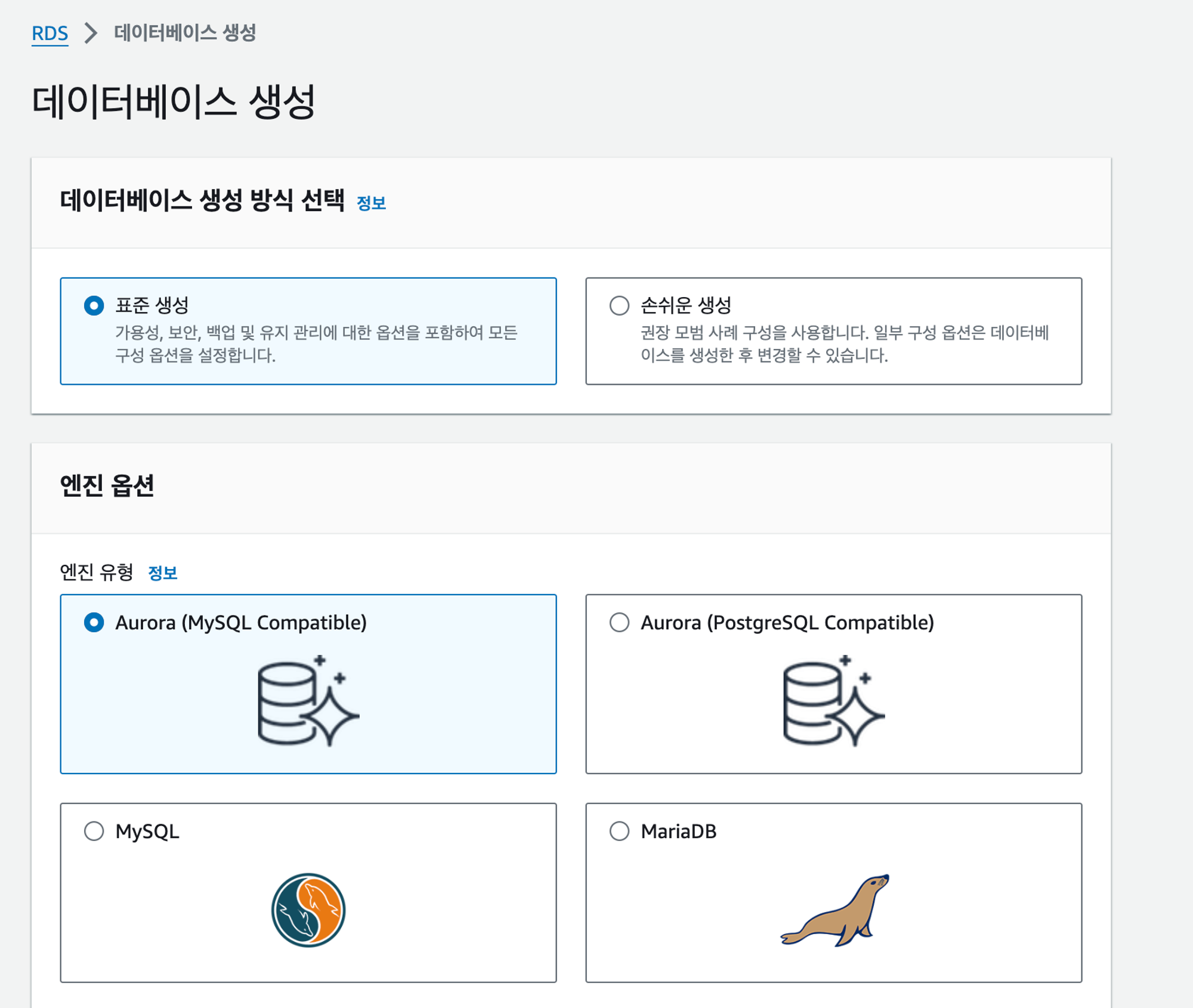Select the 손쉬운 생성 radio button
The height and width of the screenshot is (1008, 1193).
point(619,305)
